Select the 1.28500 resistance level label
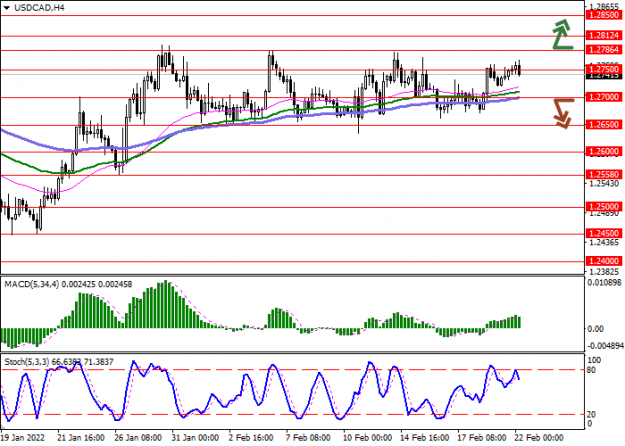The width and height of the screenshot is (625, 446). tap(604, 15)
